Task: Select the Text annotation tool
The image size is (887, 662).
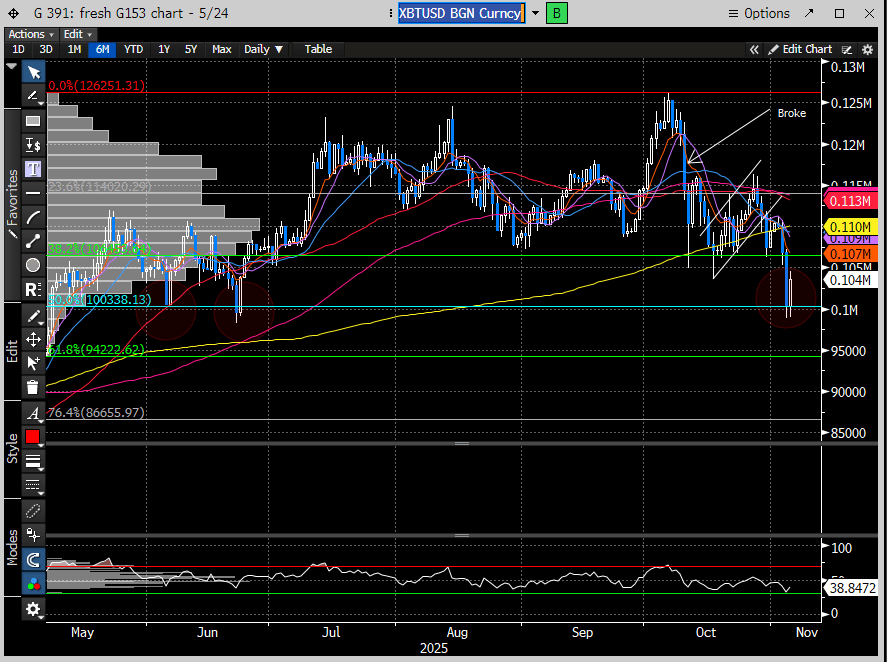Action: click(x=33, y=168)
